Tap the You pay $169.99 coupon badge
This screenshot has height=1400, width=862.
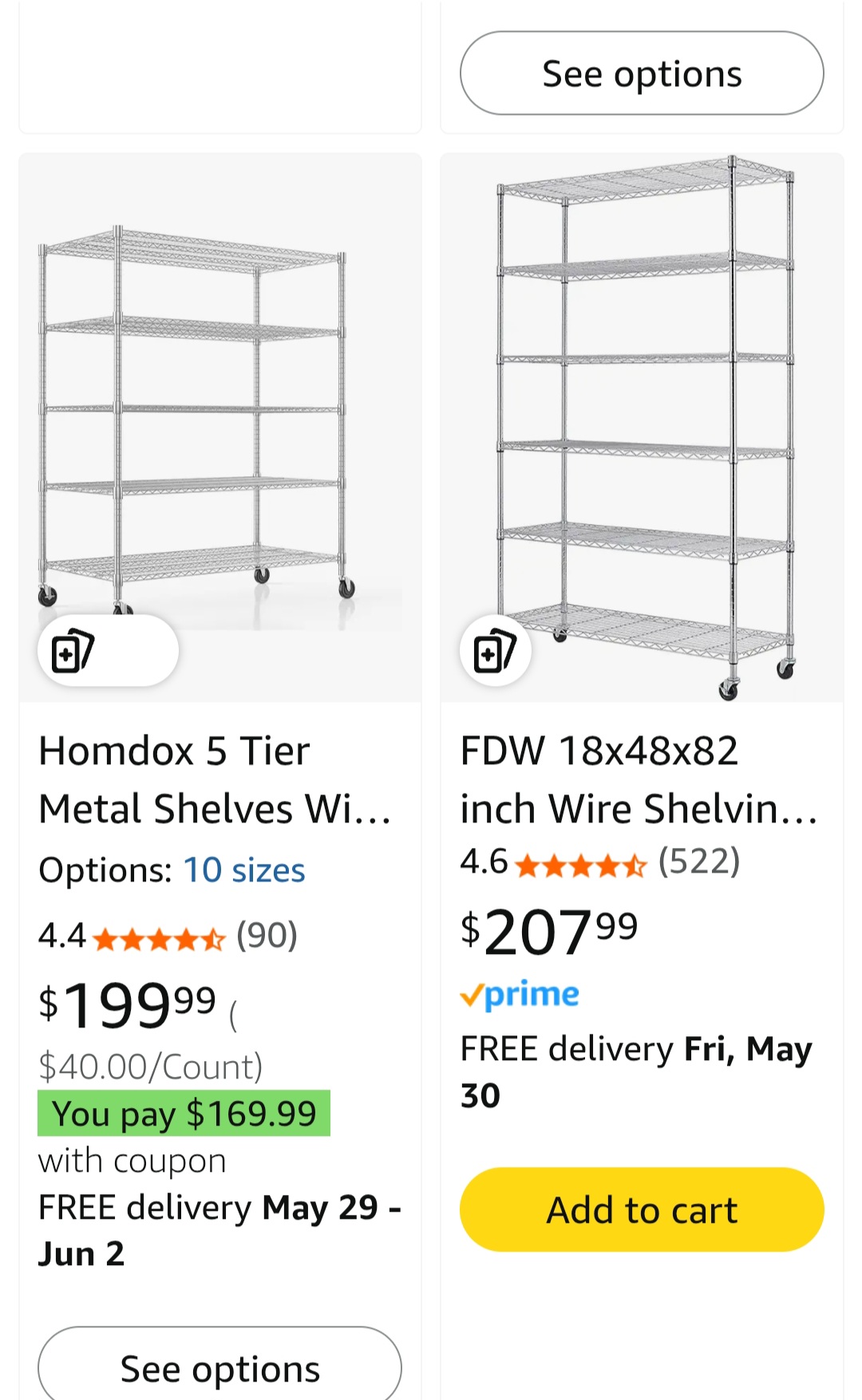(184, 1114)
